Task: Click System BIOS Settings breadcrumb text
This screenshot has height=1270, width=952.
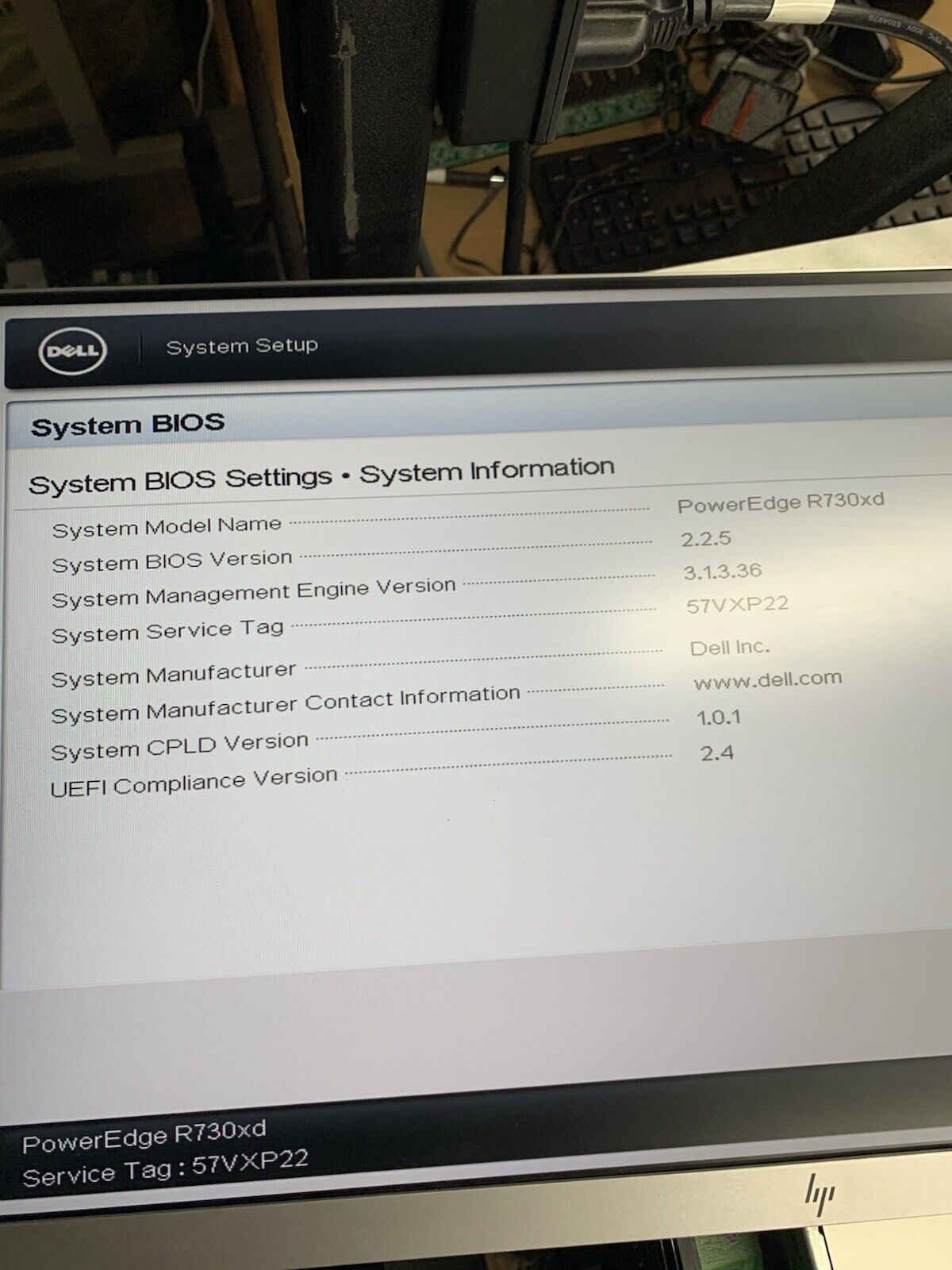Action: [x=180, y=480]
